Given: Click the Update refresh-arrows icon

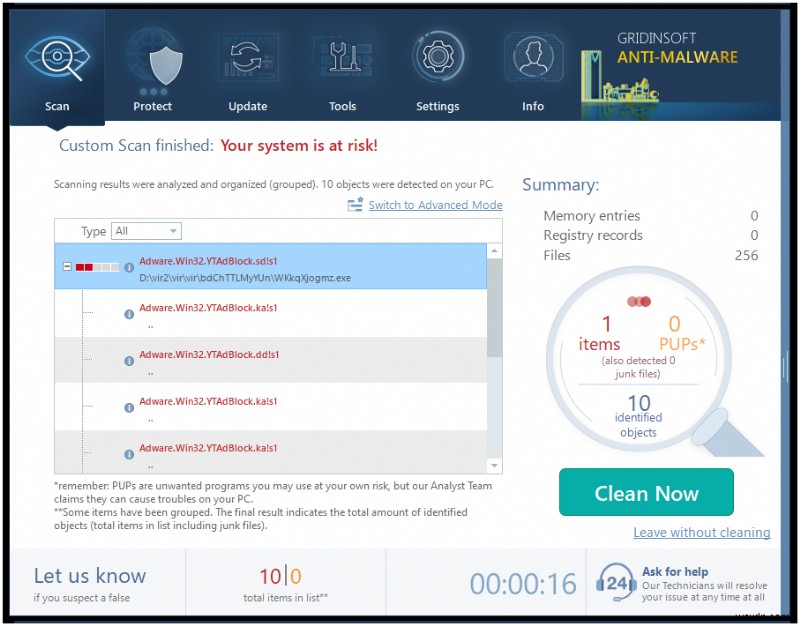Looking at the screenshot, I should point(247,62).
